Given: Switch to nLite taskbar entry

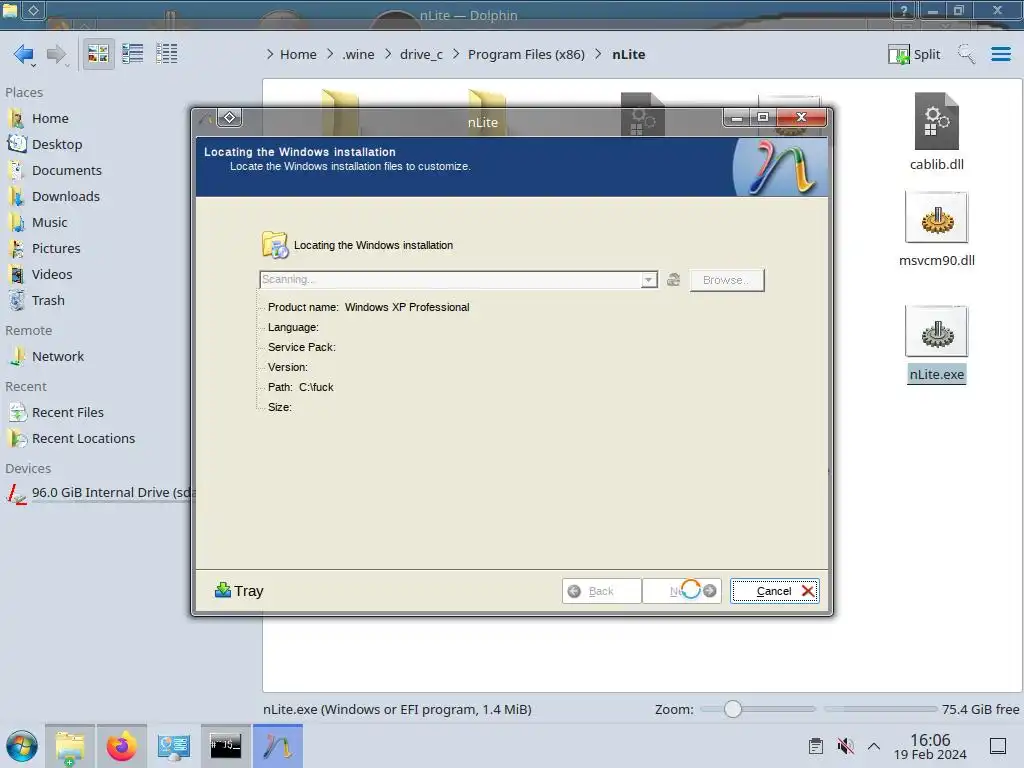Looking at the screenshot, I should point(278,746).
